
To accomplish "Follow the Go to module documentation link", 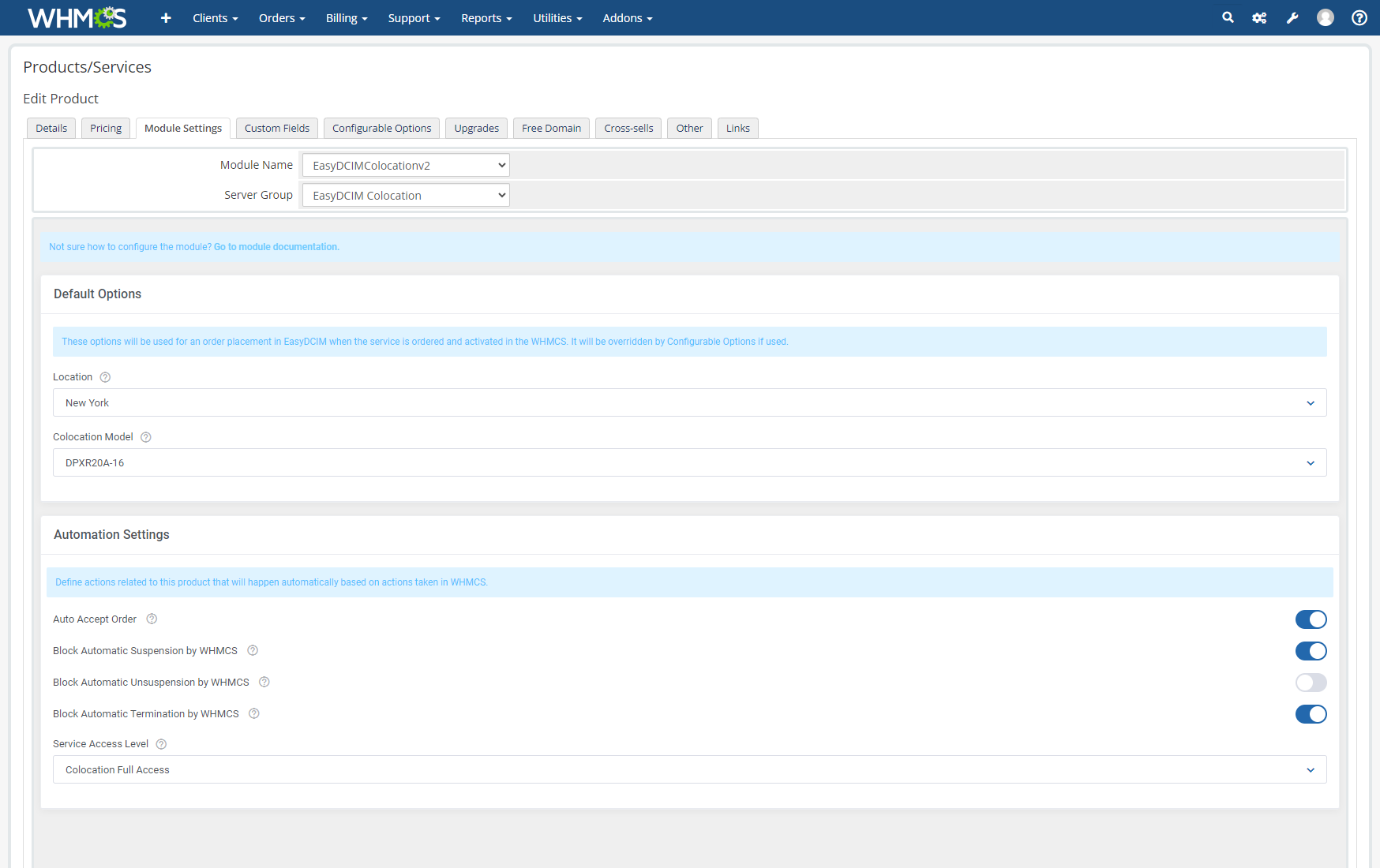I will click(x=276, y=247).
